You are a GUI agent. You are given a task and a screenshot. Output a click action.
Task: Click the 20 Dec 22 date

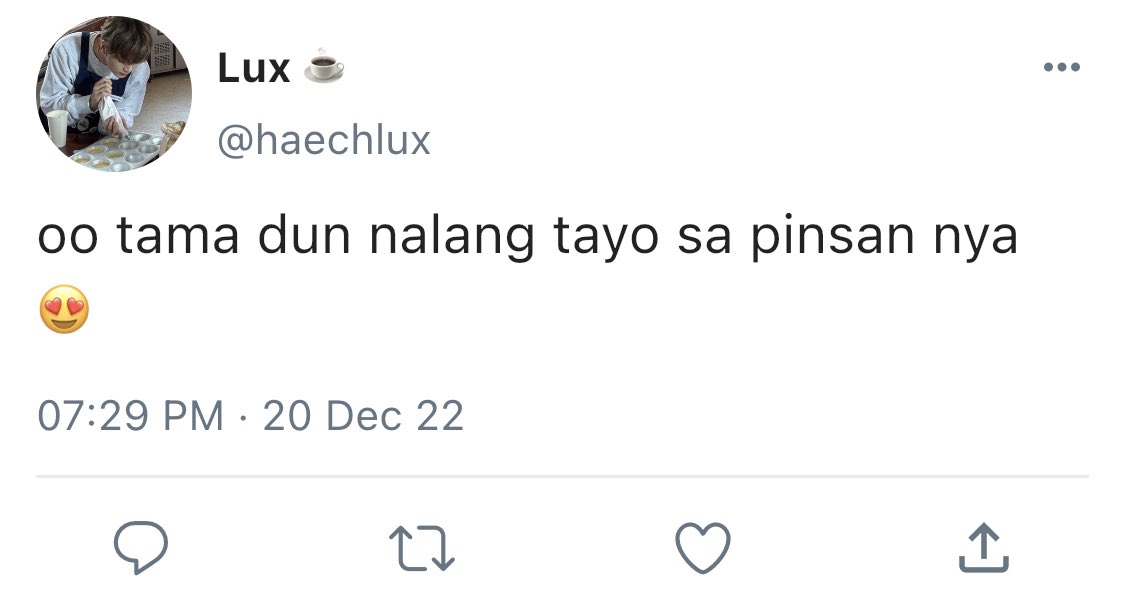point(363,416)
